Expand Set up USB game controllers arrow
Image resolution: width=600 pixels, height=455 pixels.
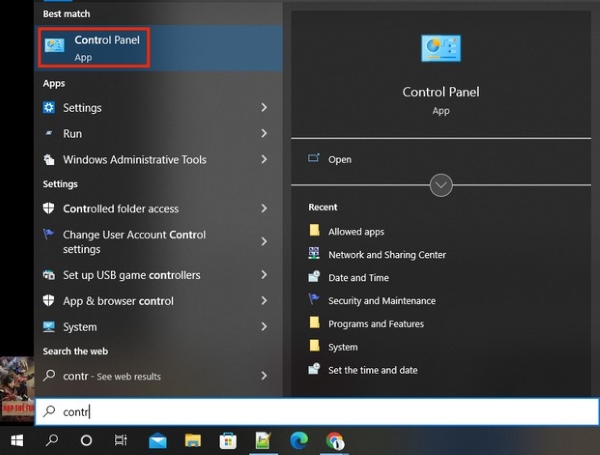pyautogui.click(x=264, y=275)
